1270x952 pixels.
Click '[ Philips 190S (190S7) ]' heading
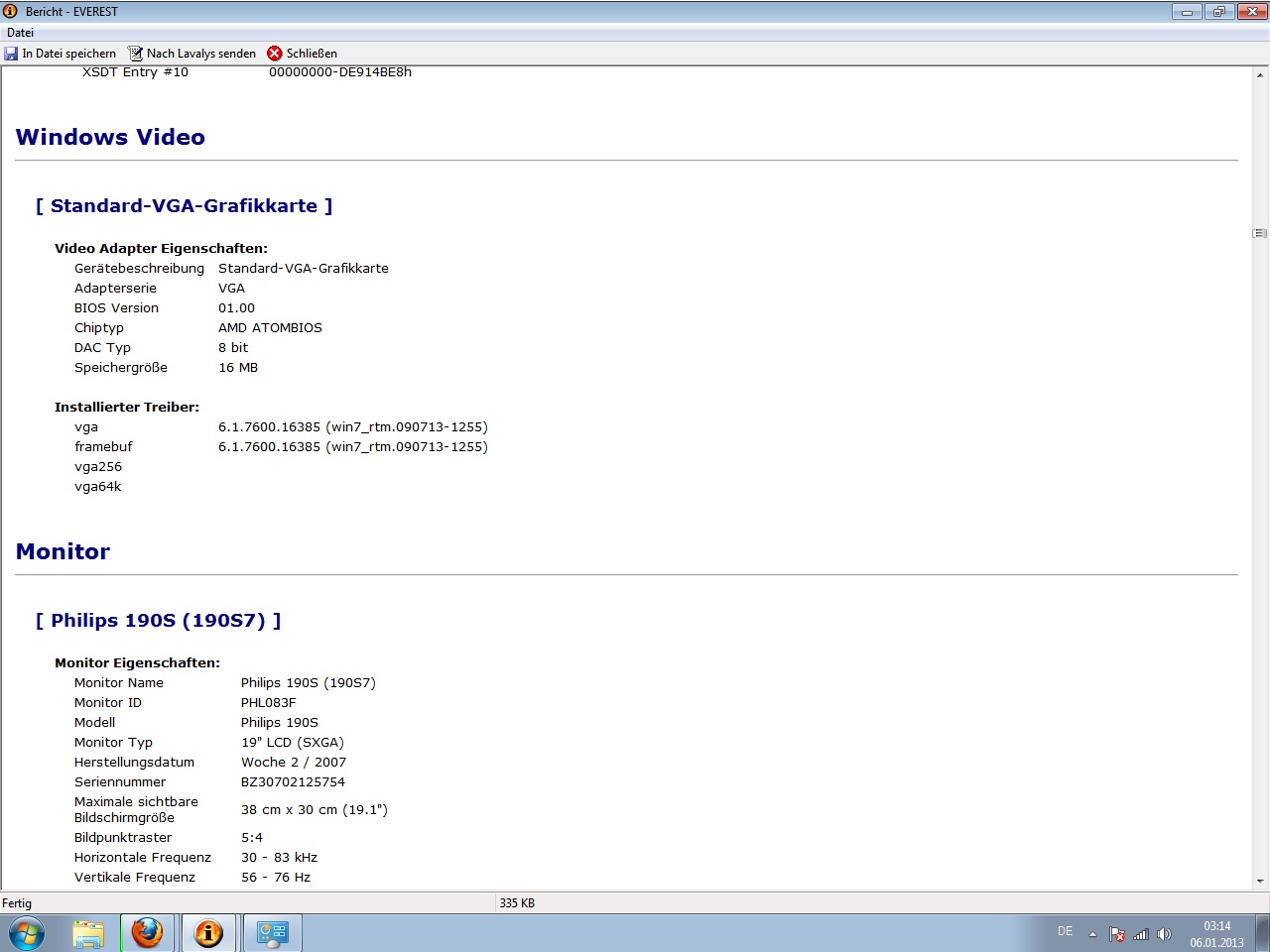coord(158,620)
